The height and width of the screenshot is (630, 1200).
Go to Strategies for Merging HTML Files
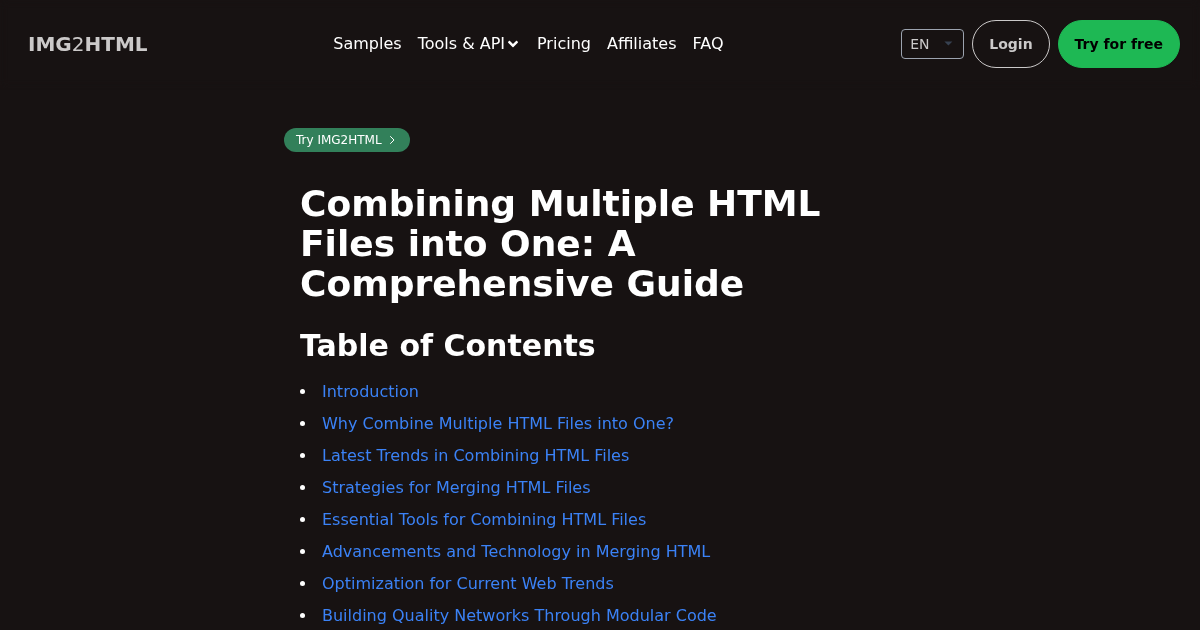pos(456,488)
